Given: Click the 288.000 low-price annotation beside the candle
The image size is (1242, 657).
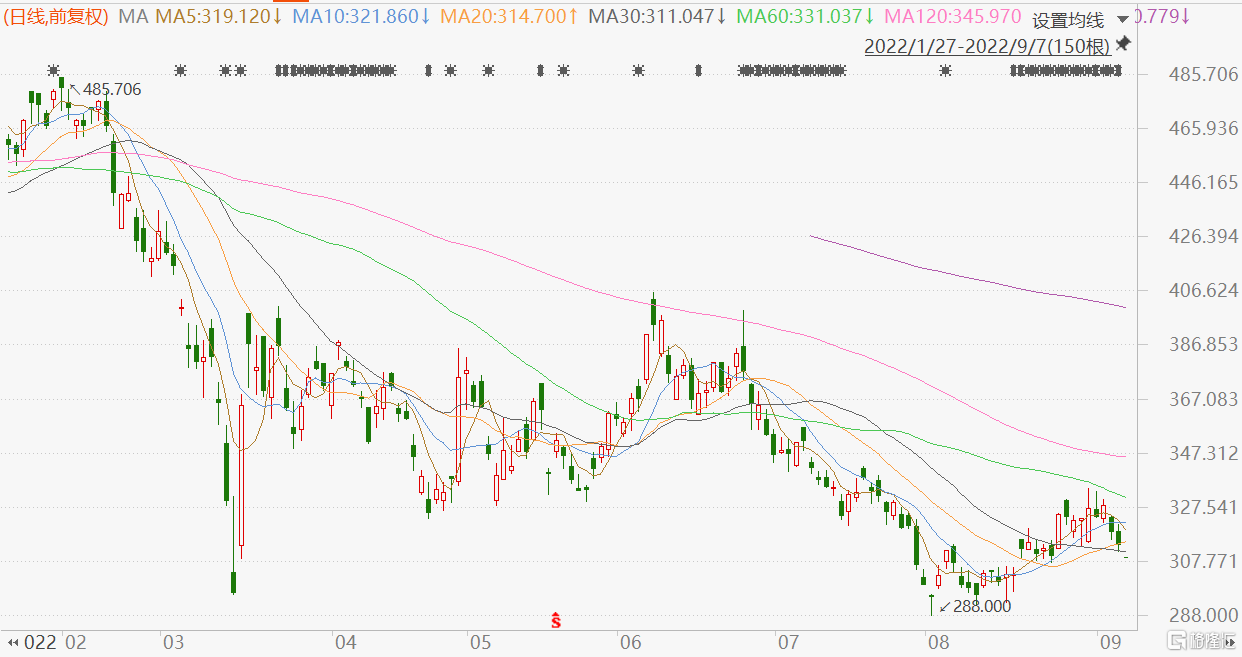Looking at the screenshot, I should pyautogui.click(x=981, y=606).
